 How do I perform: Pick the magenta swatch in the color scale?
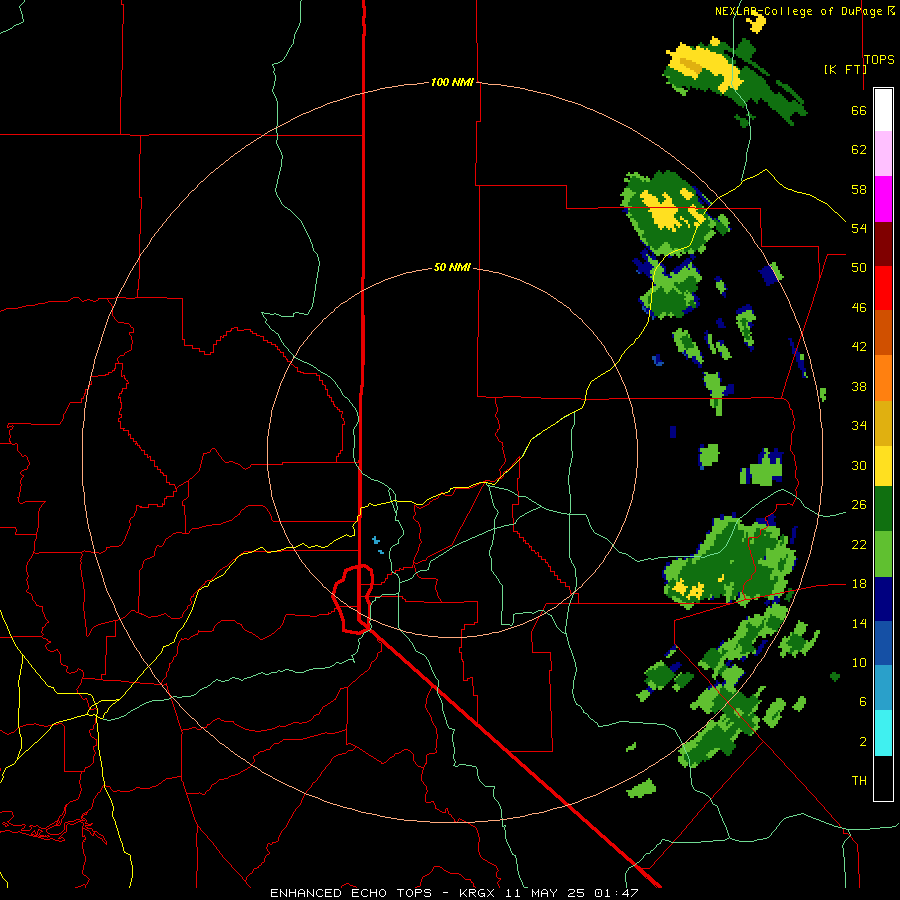[x=883, y=199]
